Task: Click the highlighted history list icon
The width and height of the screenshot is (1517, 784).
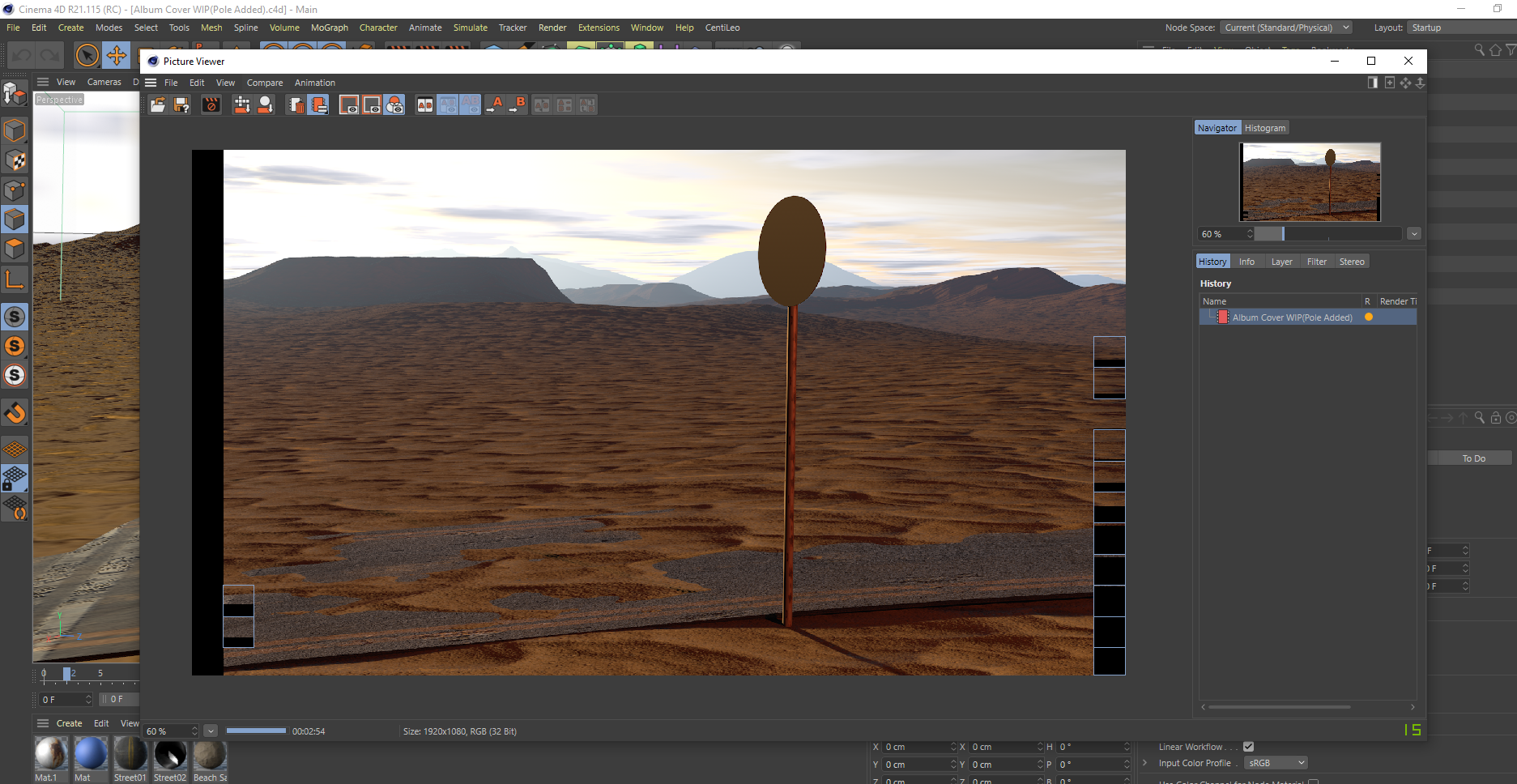Action: coord(318,105)
